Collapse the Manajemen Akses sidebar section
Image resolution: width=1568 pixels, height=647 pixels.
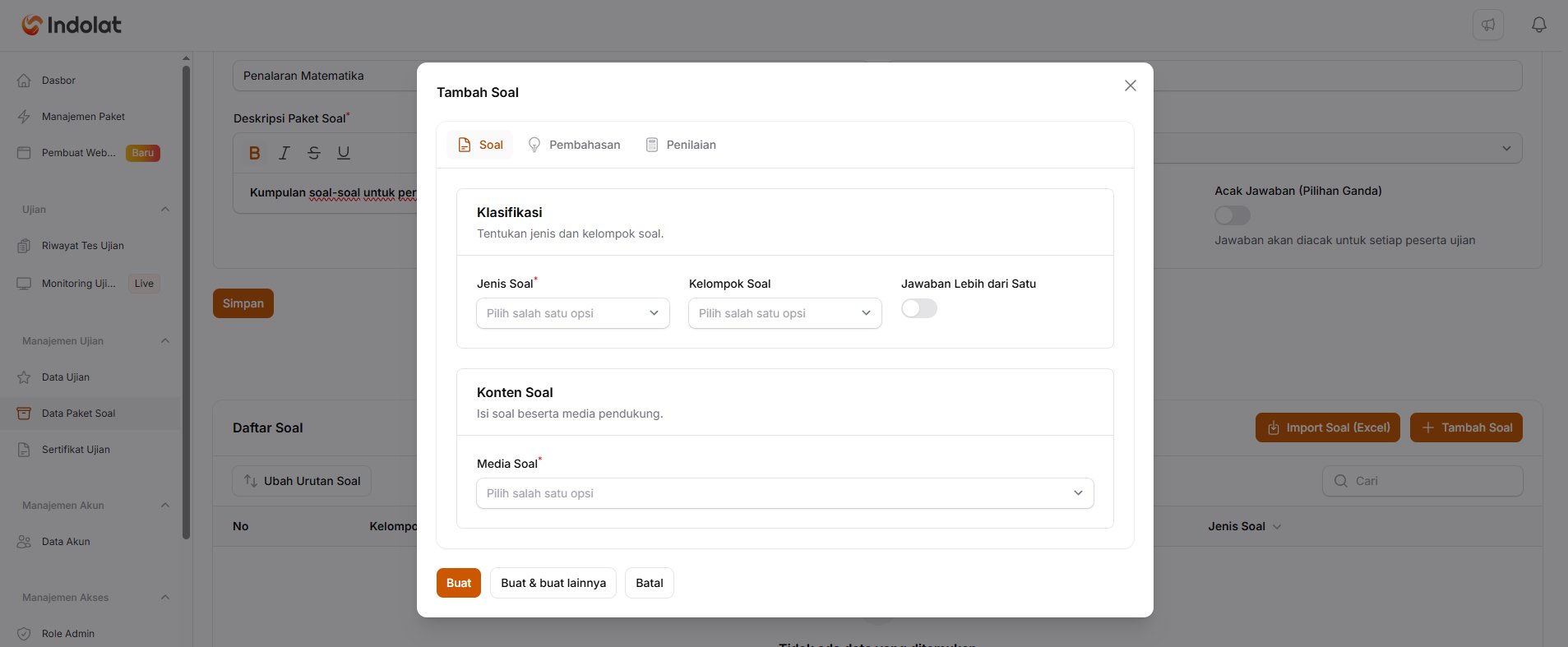pos(165,598)
